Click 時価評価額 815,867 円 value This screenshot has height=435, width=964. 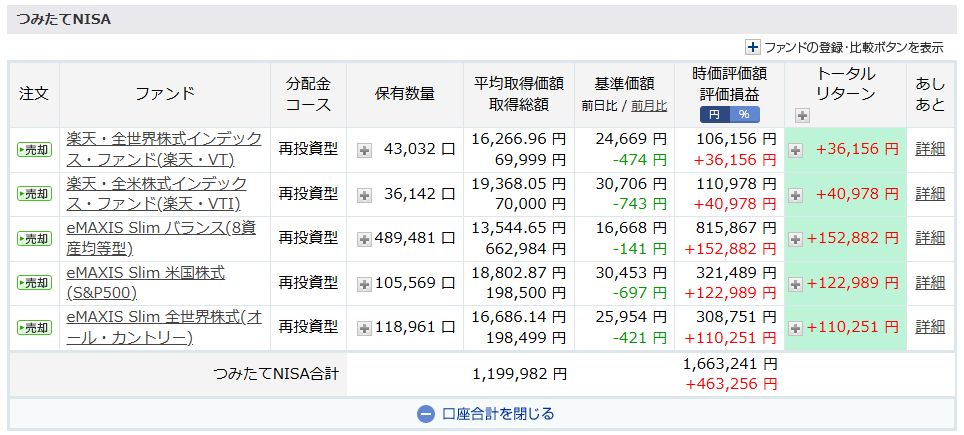(x=737, y=228)
